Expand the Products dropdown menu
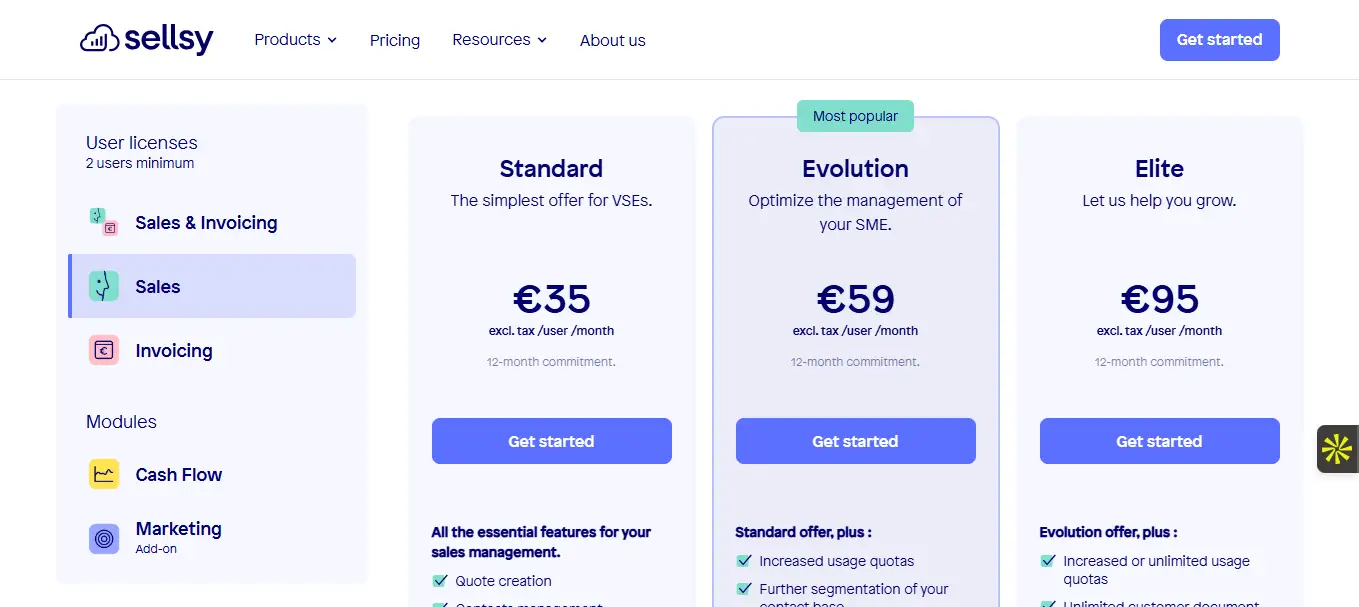Viewport: 1359px width, 607px height. click(295, 40)
